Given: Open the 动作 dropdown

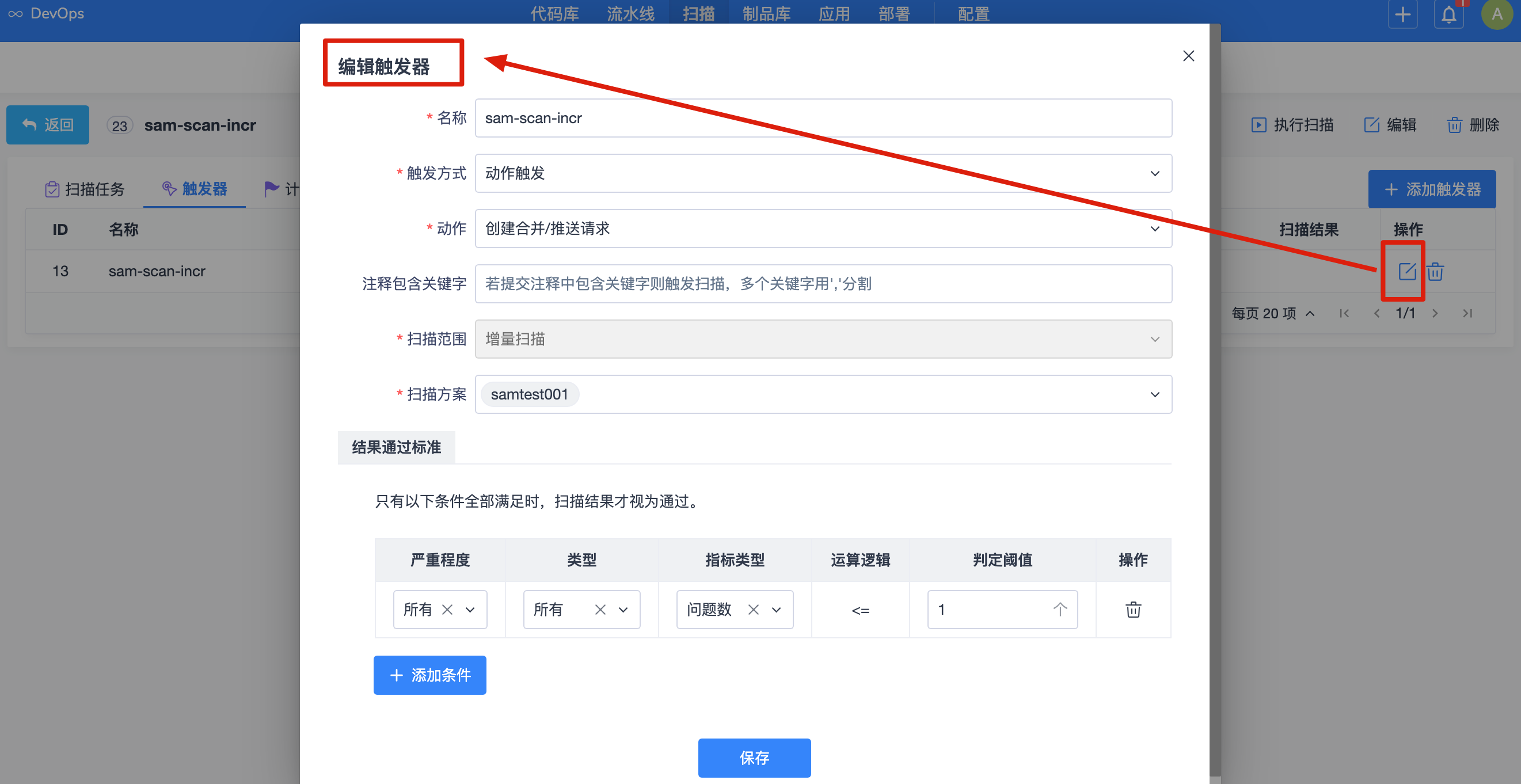Looking at the screenshot, I should point(1154,229).
